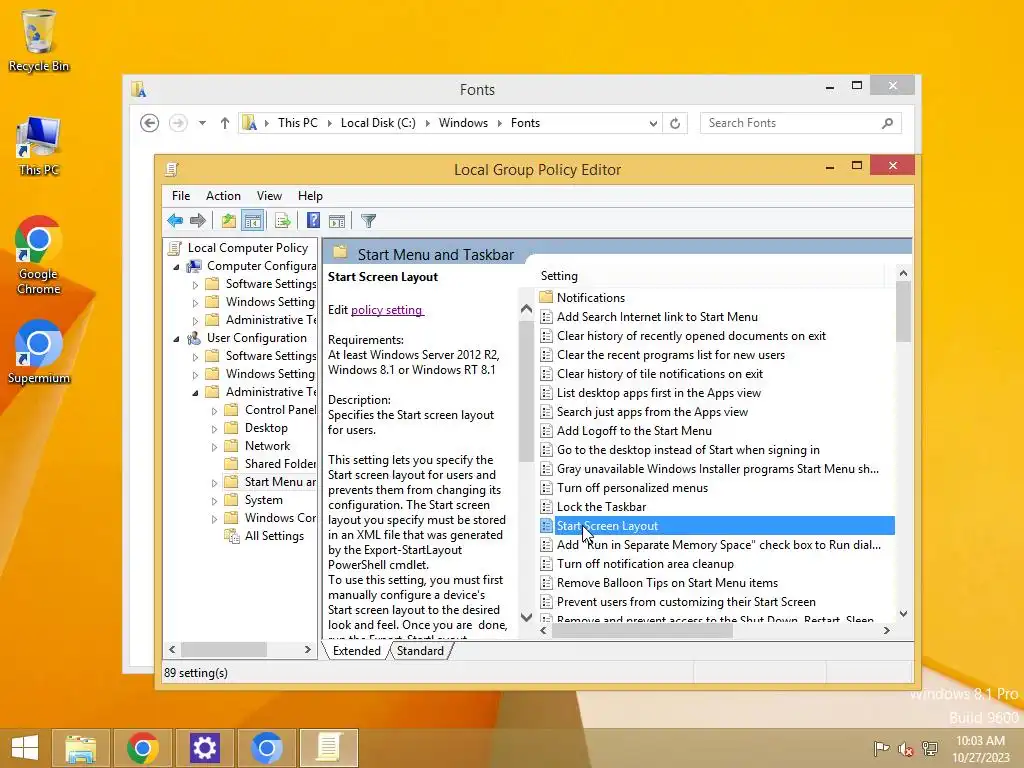Switch to the Standard tab
Viewport: 1024px width, 768px height.
[x=420, y=651]
